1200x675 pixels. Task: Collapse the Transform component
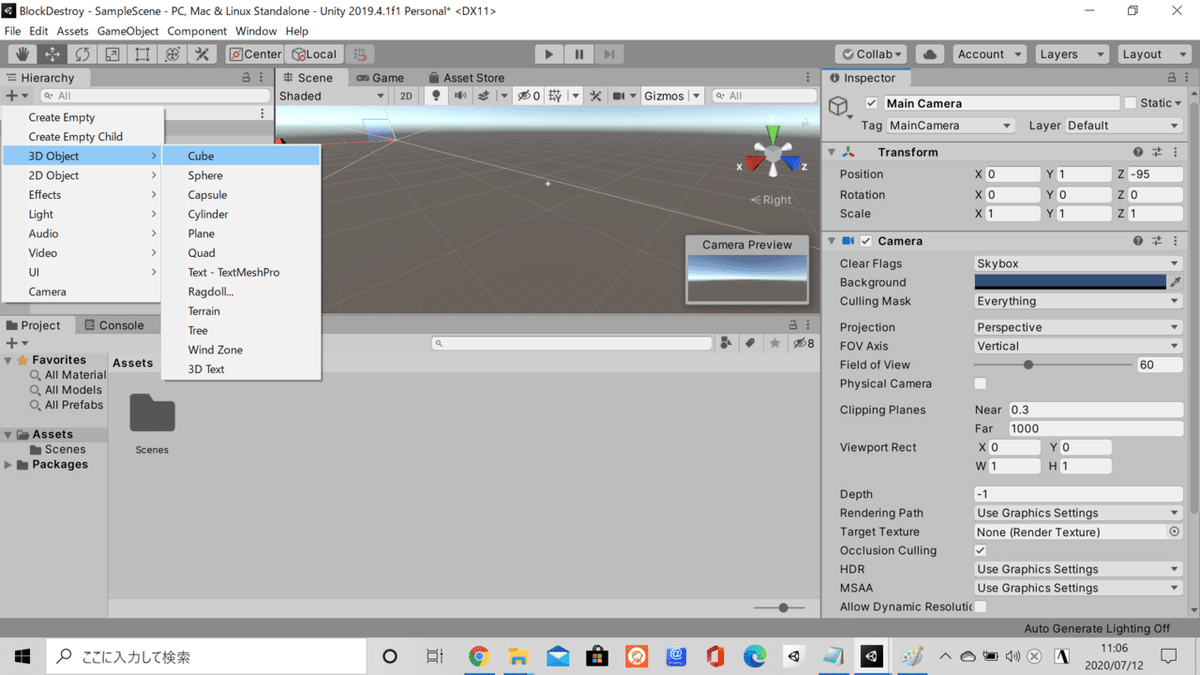tap(831, 152)
